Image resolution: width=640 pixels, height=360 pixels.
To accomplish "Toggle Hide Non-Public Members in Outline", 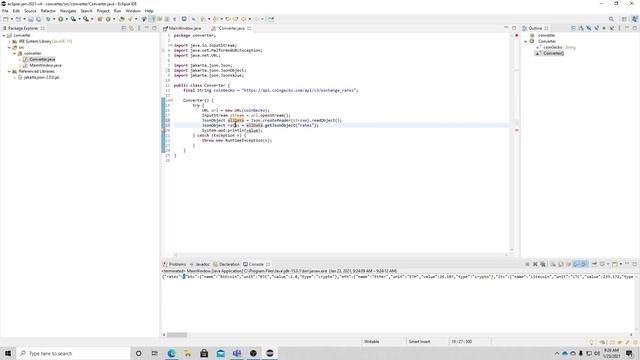I will pyautogui.click(x=604, y=28).
